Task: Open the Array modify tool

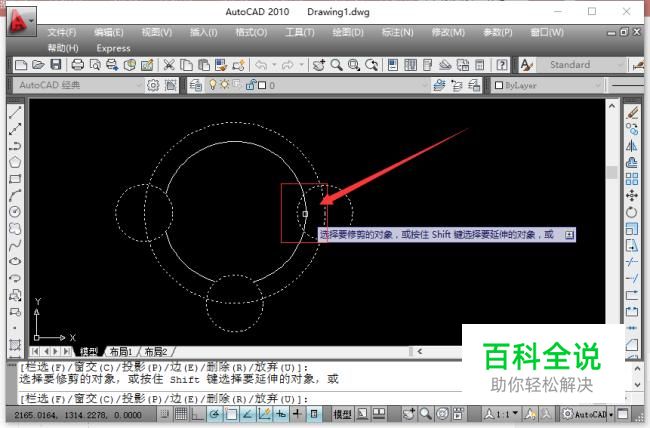Action: coord(632,179)
